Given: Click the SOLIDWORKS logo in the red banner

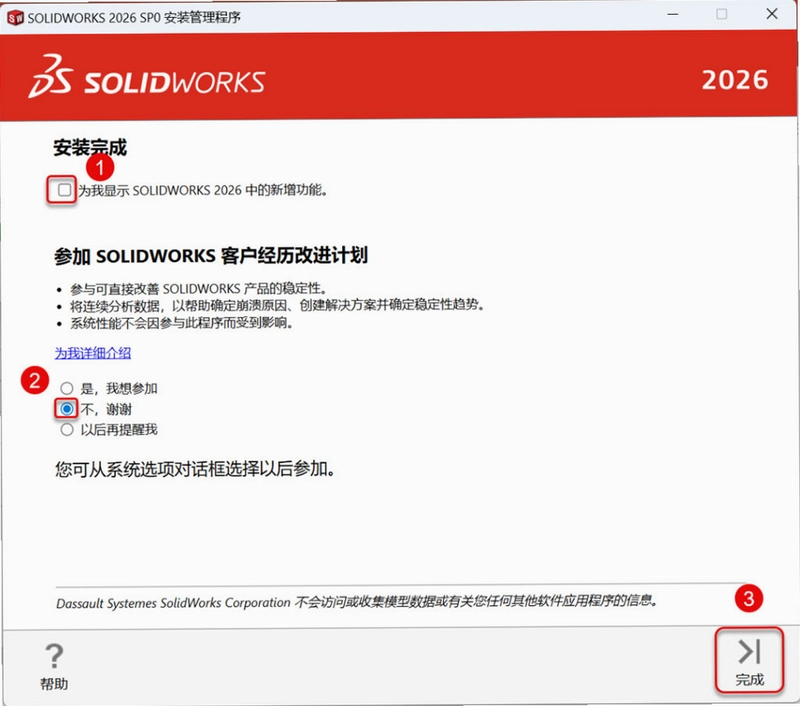Looking at the screenshot, I should (147, 78).
